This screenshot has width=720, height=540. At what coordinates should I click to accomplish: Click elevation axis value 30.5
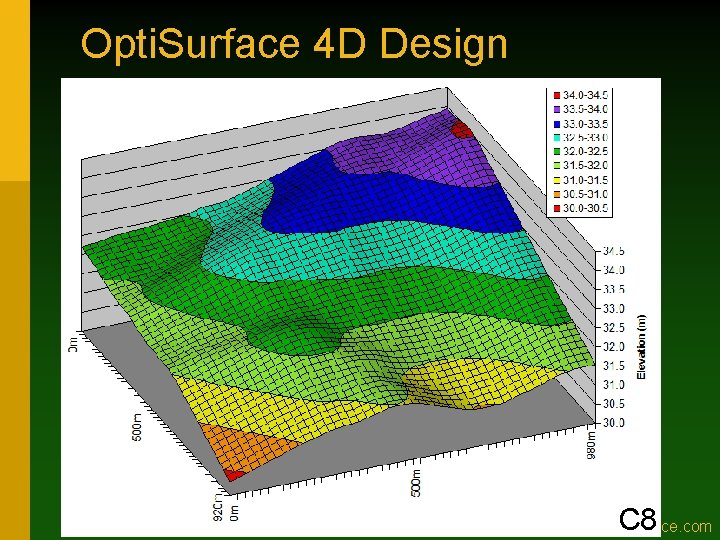click(x=613, y=404)
